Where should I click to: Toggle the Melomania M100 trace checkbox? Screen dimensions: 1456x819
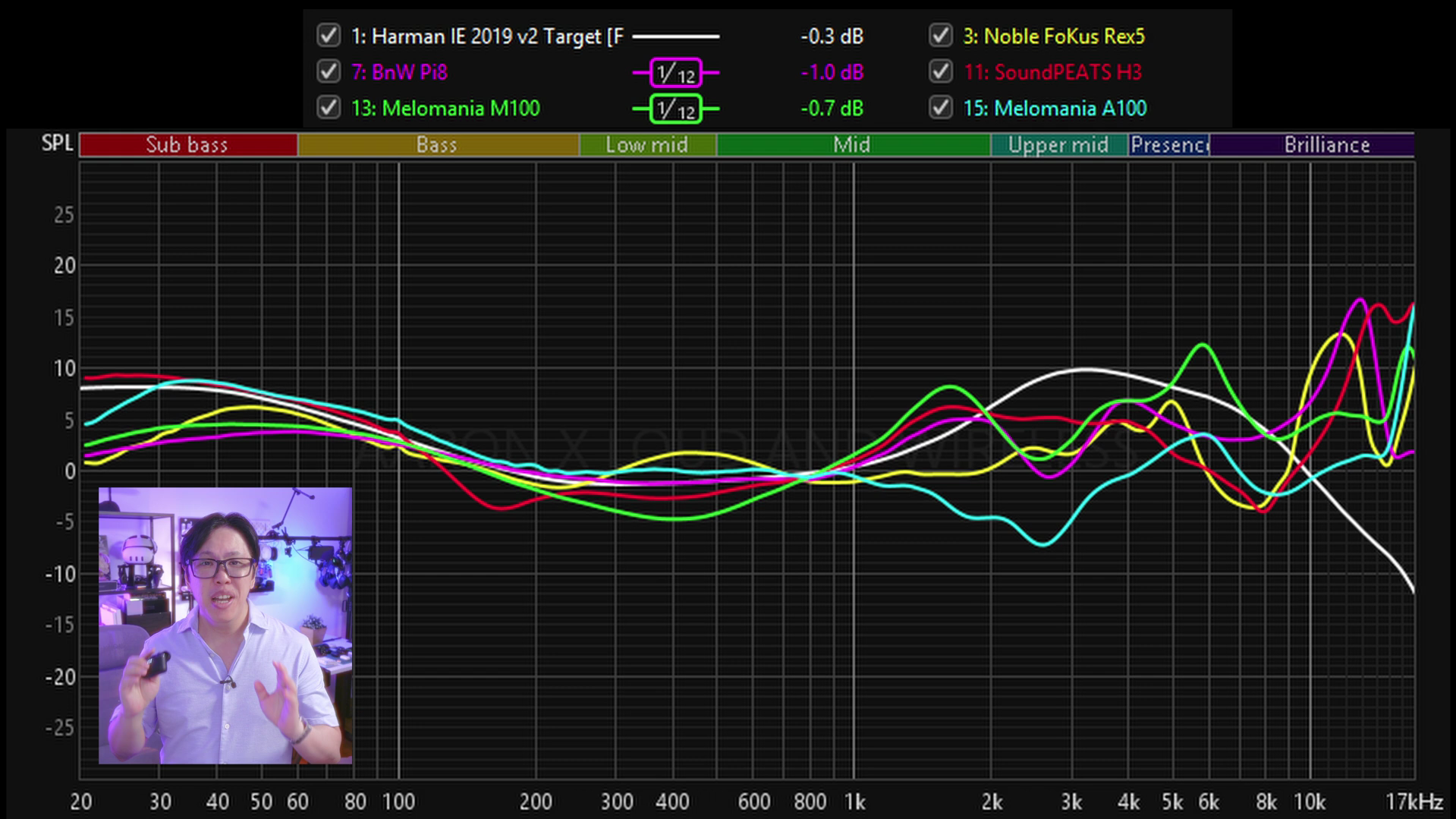coord(329,108)
